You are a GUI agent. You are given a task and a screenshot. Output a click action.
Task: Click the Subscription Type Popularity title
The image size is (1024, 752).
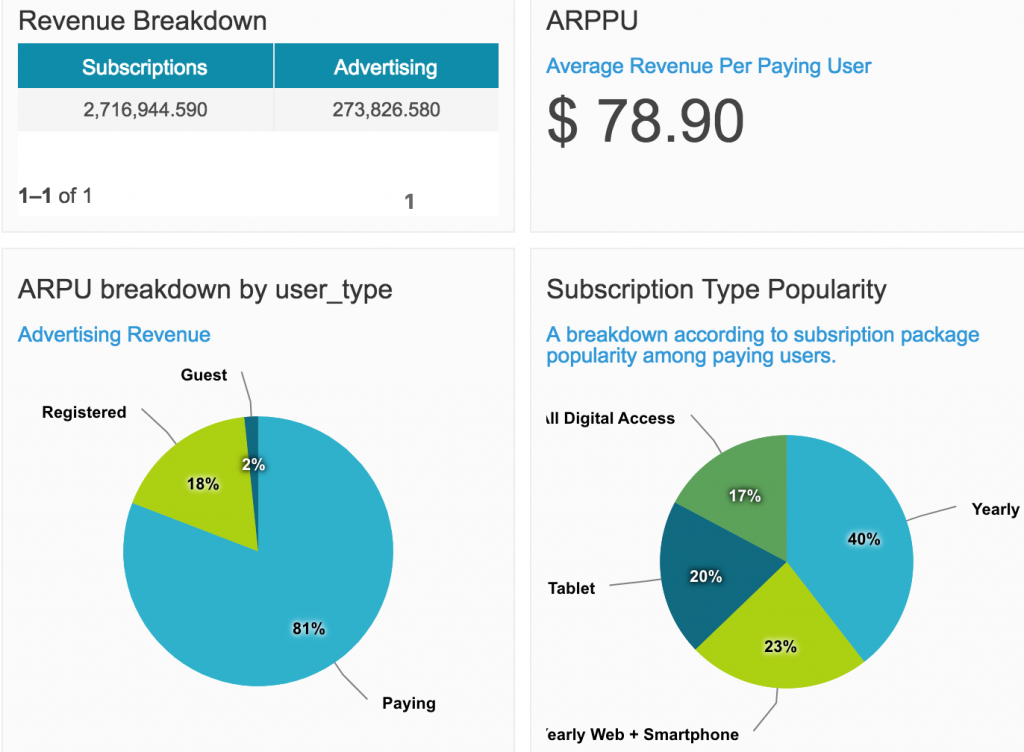click(x=716, y=289)
